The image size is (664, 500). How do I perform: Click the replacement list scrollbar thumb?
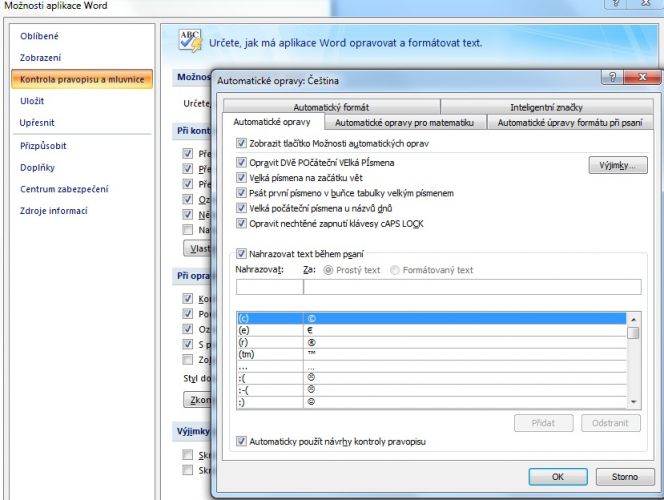pos(634,333)
